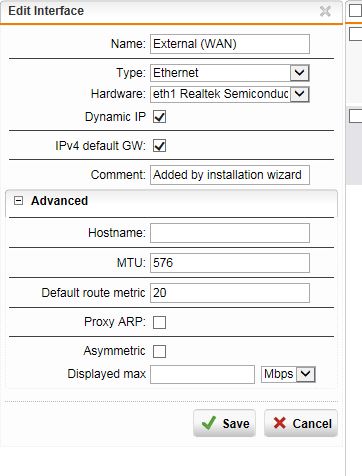Screen dimensions: 362x476
Task: Open the Type Ethernet dropdown arrow
Action: pos(299,73)
